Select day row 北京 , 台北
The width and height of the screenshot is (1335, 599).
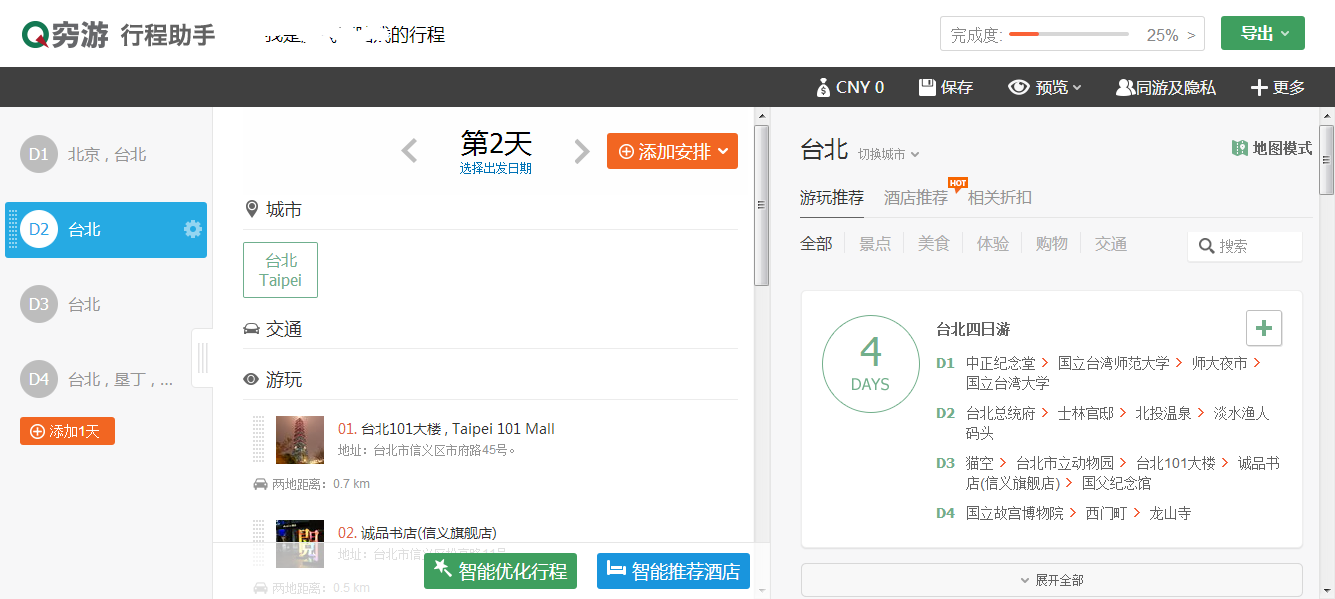tap(106, 154)
